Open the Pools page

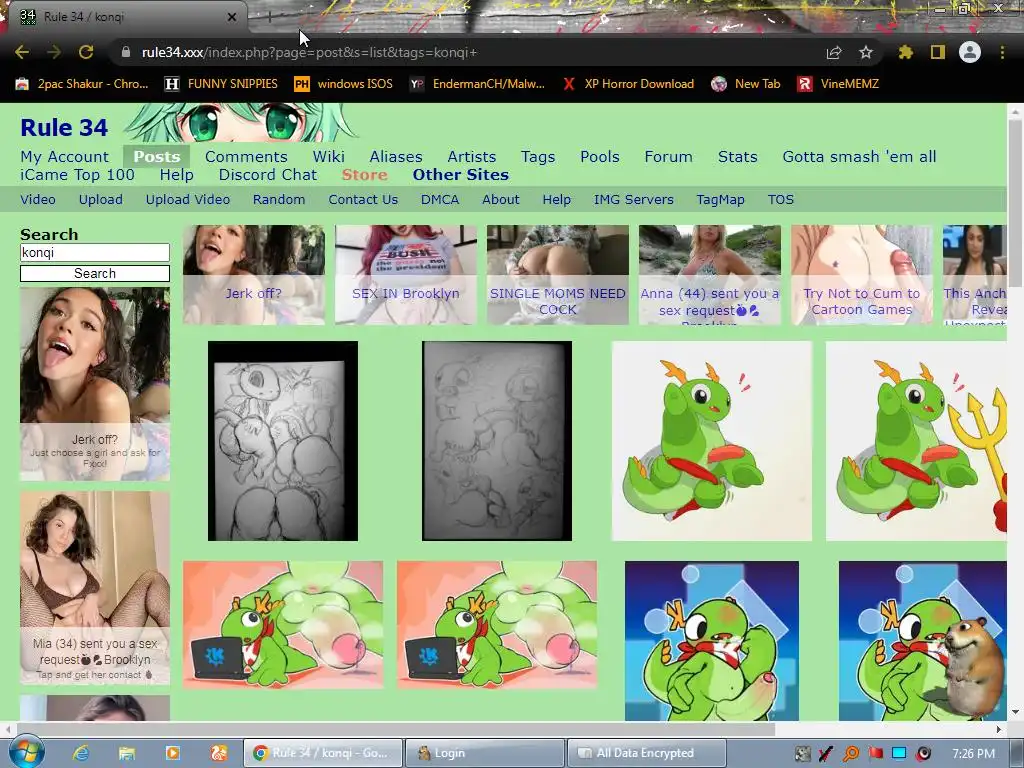click(x=600, y=157)
